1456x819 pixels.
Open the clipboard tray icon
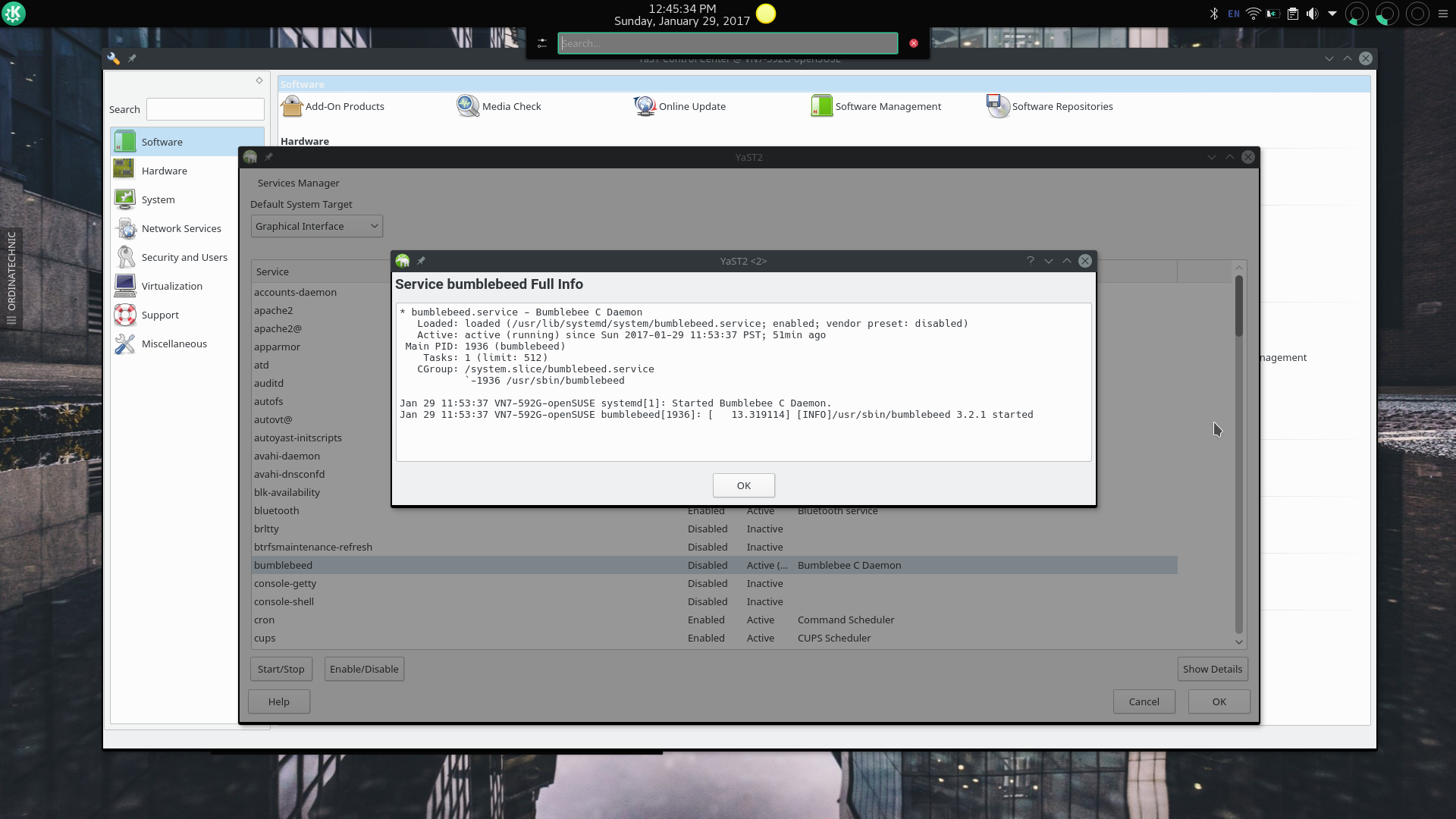tap(1293, 14)
